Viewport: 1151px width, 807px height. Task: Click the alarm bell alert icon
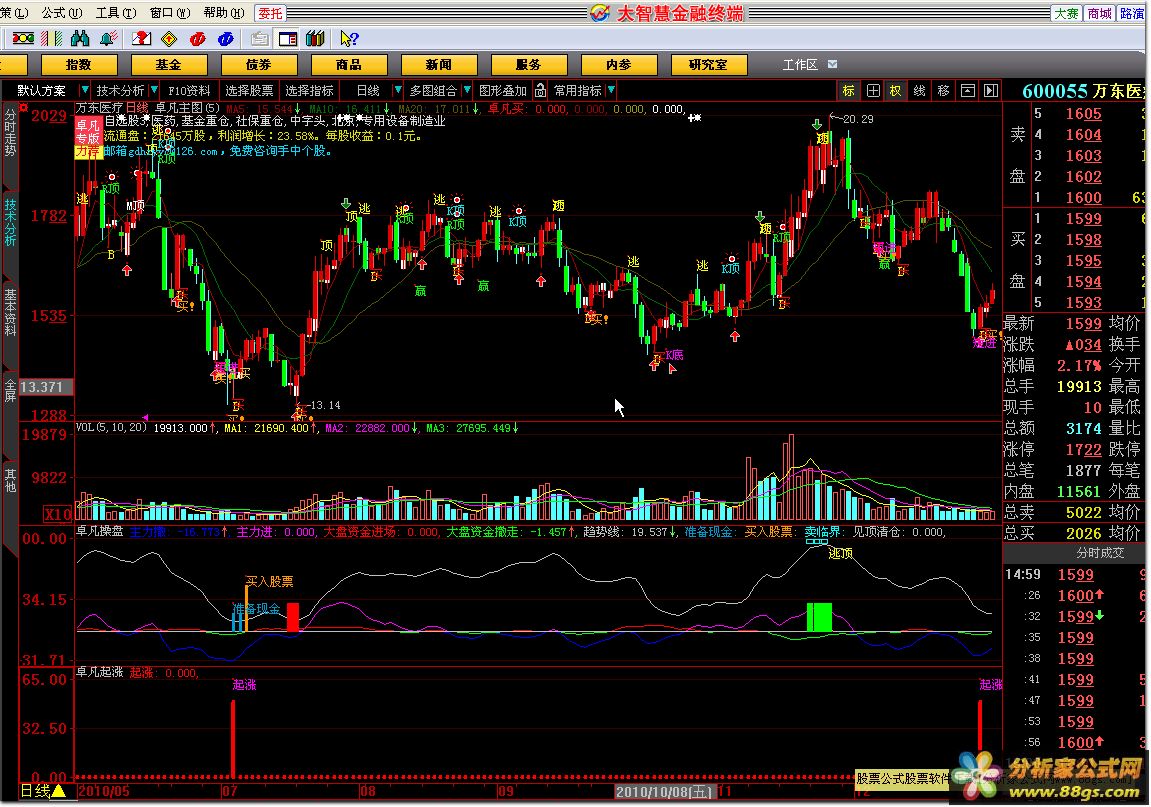coord(109,38)
